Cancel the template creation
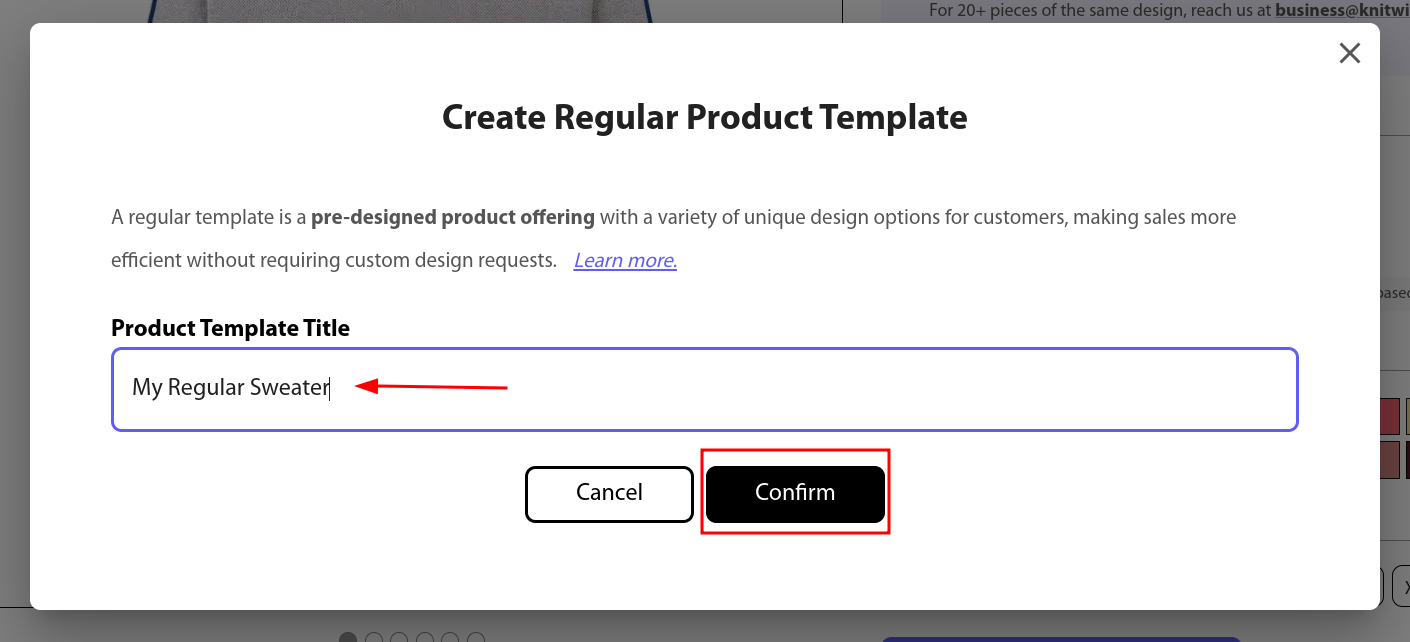 (609, 494)
